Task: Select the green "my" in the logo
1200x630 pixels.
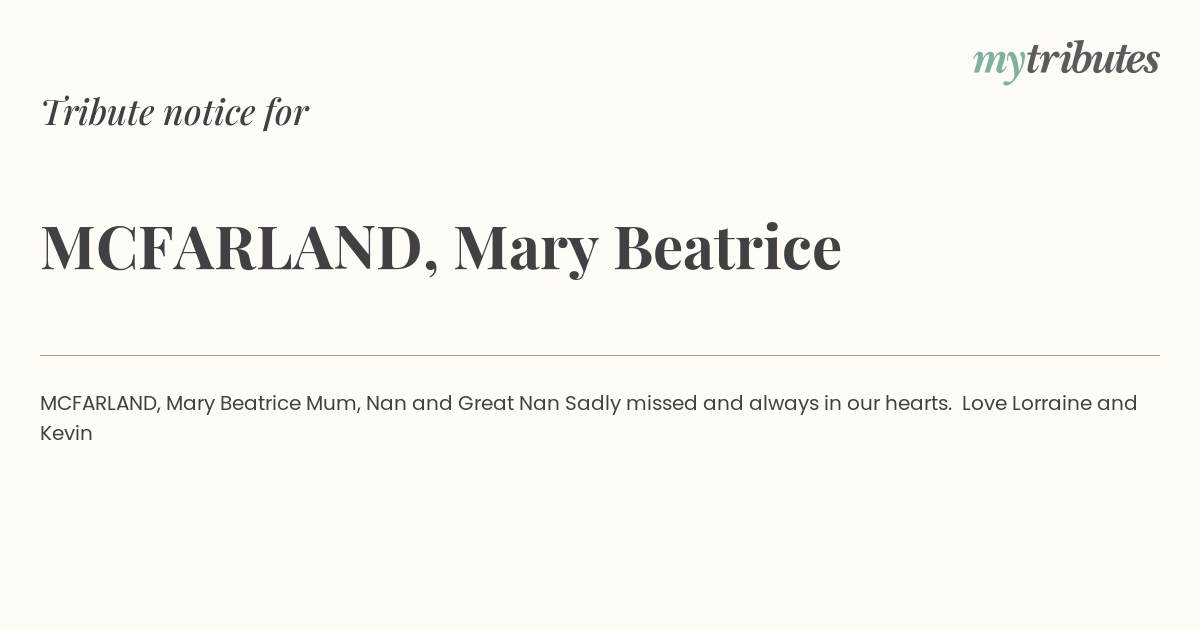Action: [x=998, y=64]
